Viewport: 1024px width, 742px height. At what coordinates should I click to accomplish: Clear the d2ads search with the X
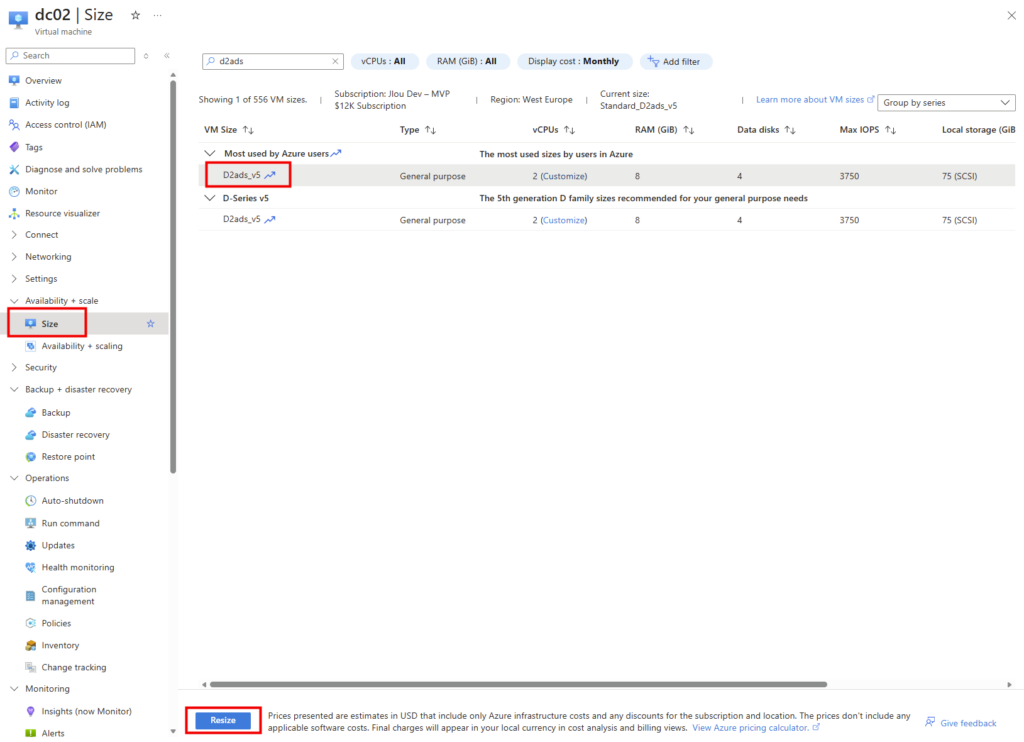[335, 61]
